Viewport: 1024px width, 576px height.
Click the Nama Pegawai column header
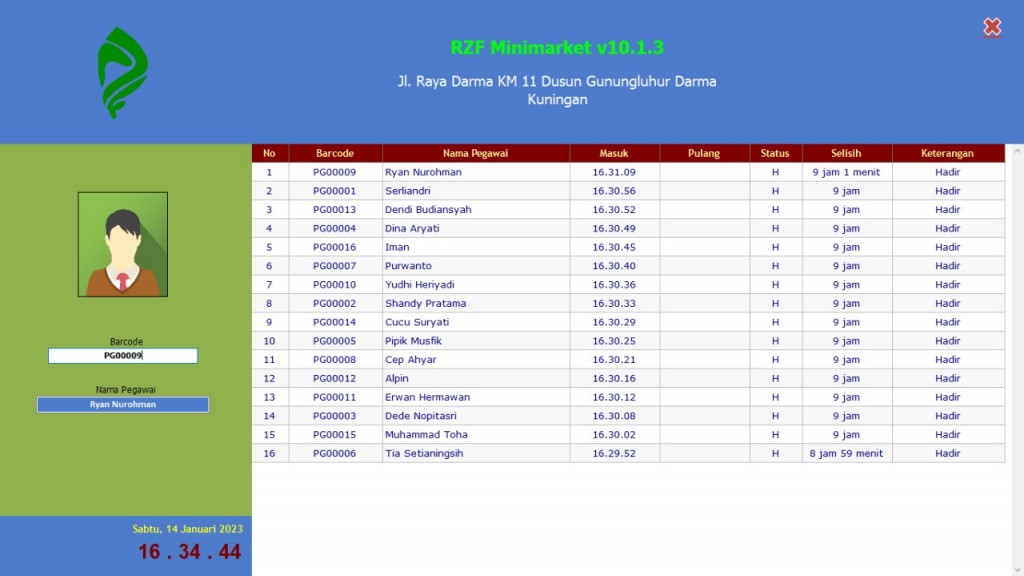coord(475,153)
